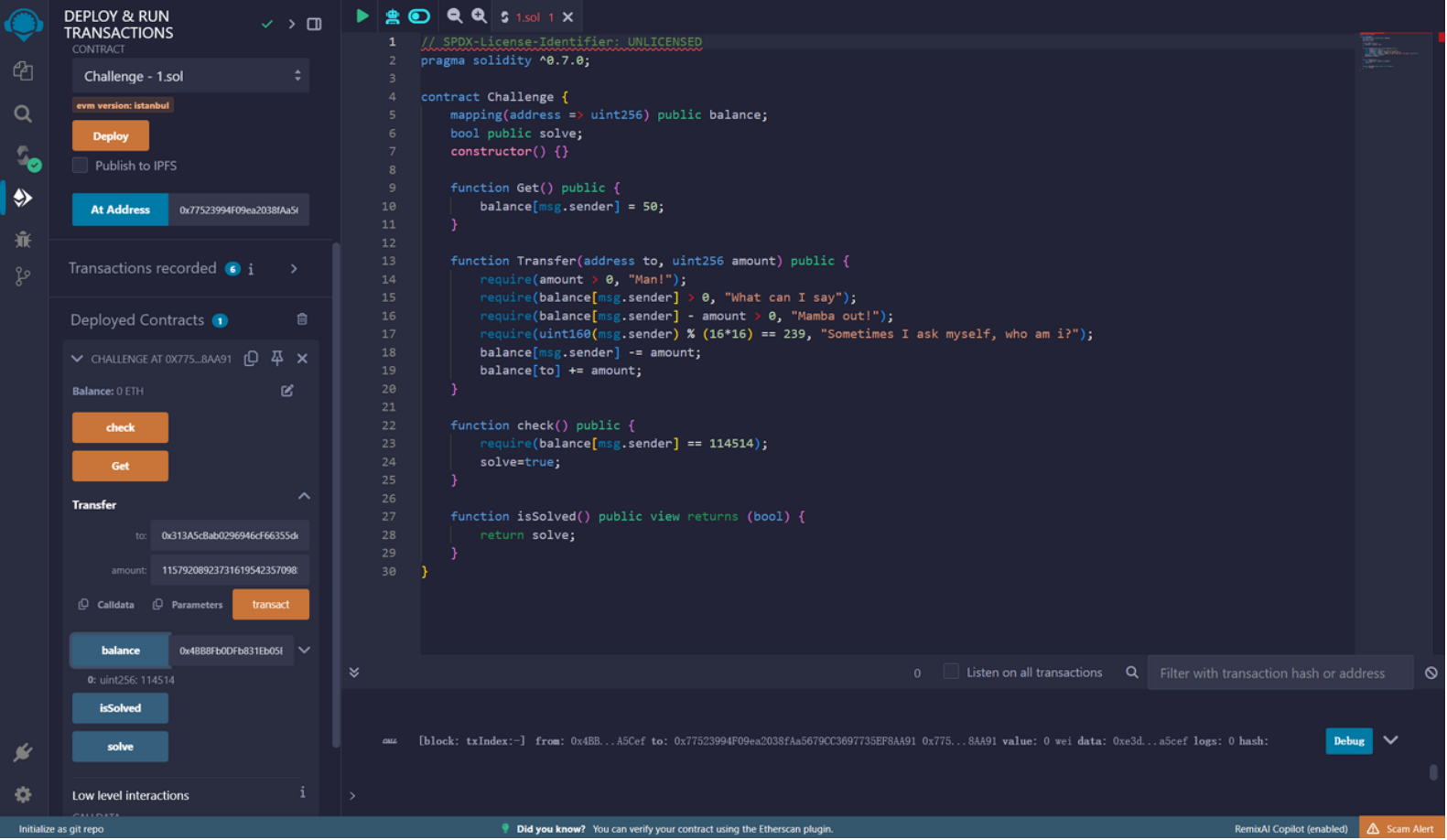Click the Transfer amount field
Image resolution: width=1447 pixels, height=840 pixels.
[230, 571]
